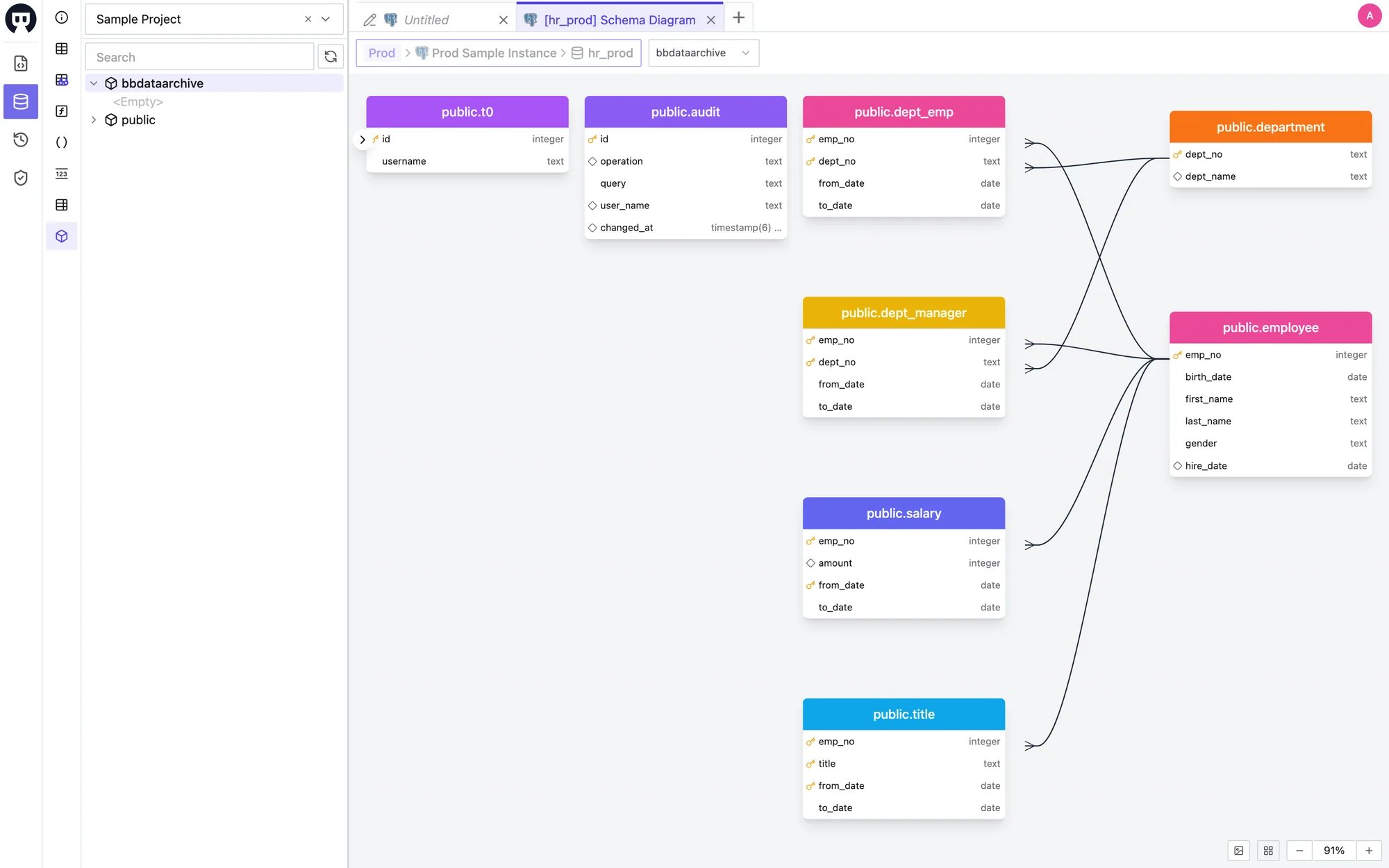
Task: Click the info circle icon
Action: (x=62, y=17)
